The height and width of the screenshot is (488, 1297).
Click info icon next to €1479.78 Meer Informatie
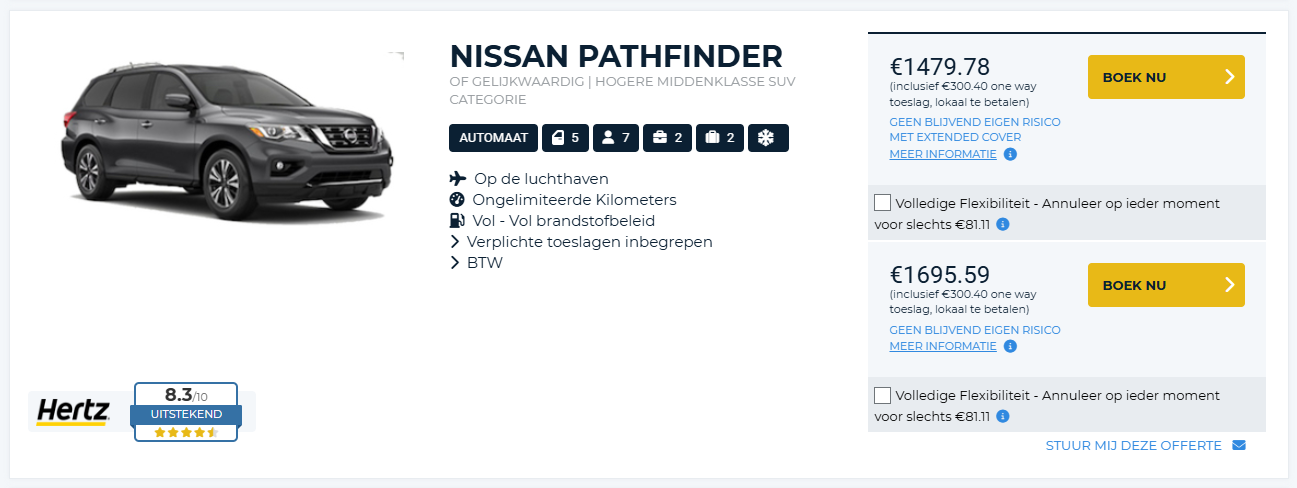(1010, 155)
